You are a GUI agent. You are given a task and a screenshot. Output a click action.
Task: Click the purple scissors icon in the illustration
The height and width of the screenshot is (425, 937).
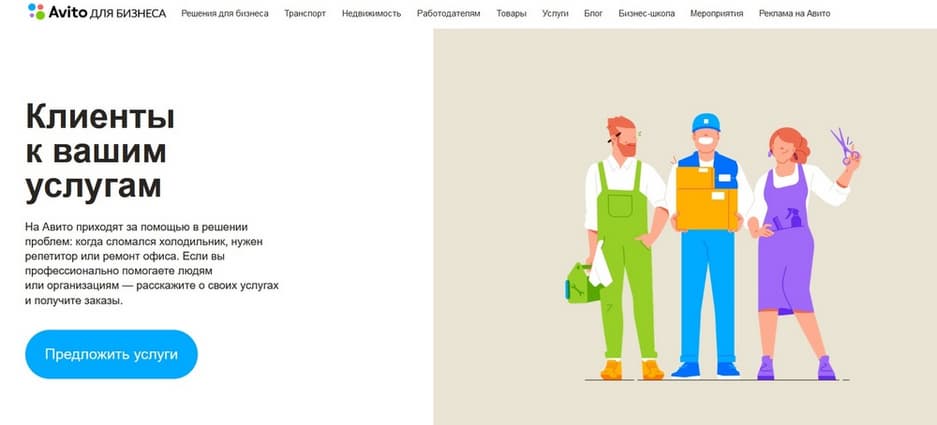[845, 146]
